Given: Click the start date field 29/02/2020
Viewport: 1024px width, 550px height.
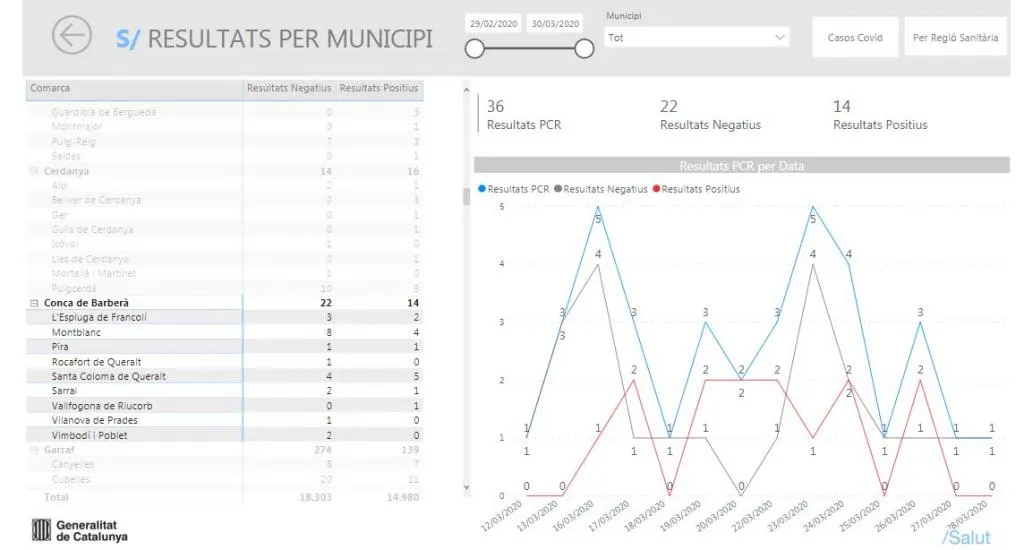Looking at the screenshot, I should click(494, 24).
